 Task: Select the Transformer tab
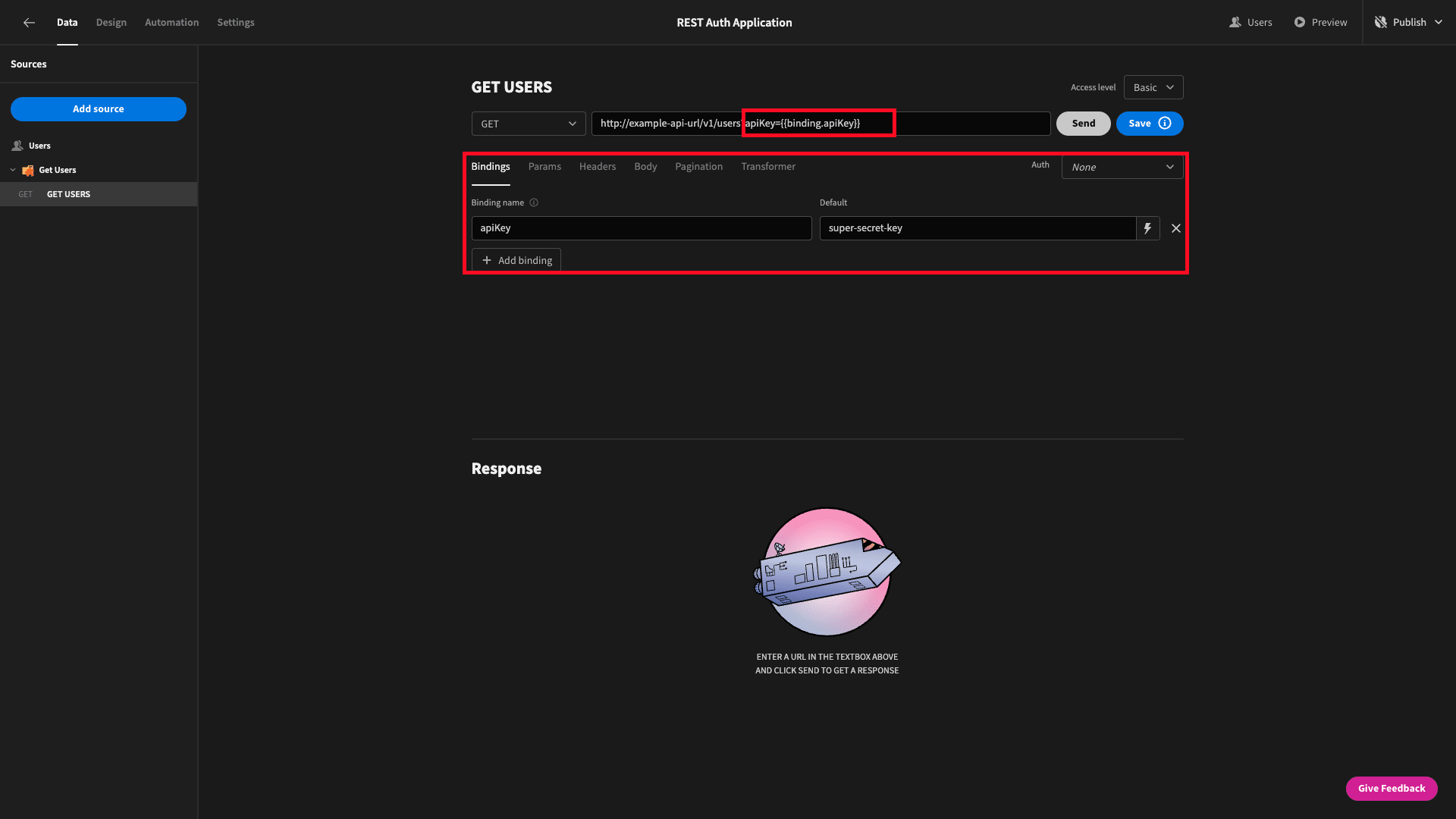(768, 166)
